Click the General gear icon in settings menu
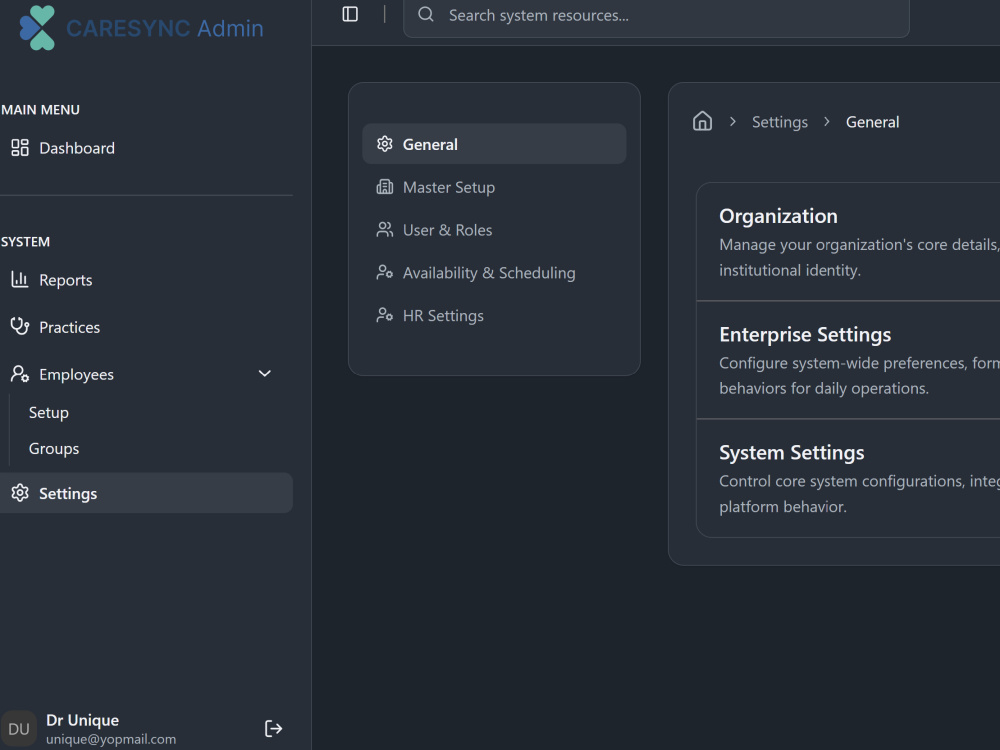 pos(385,144)
